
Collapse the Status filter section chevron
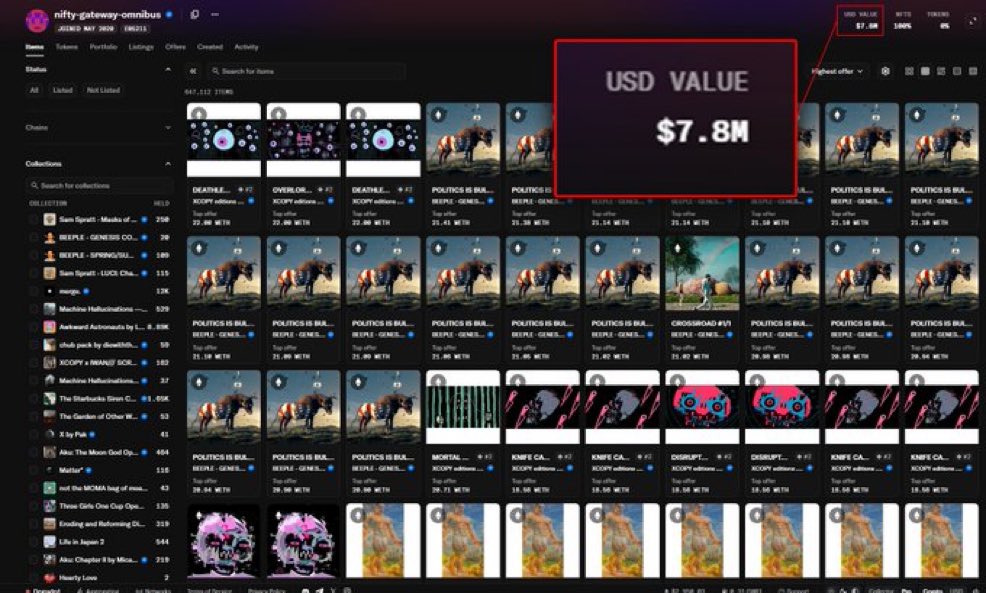click(x=168, y=69)
